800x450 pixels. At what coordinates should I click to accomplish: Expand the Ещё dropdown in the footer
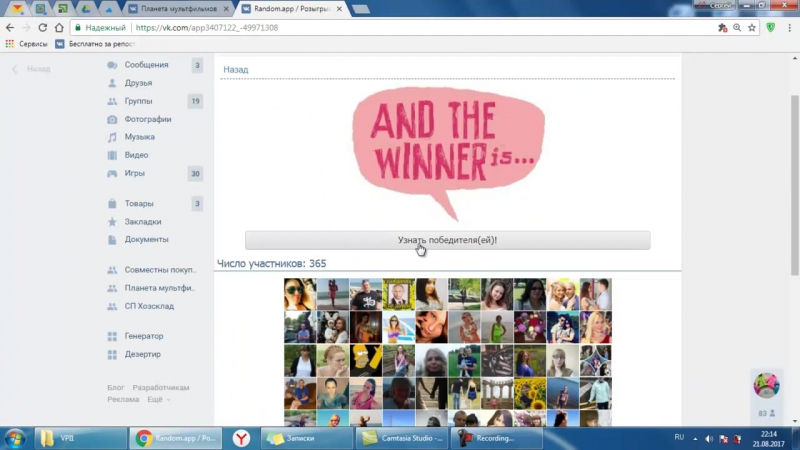click(157, 399)
